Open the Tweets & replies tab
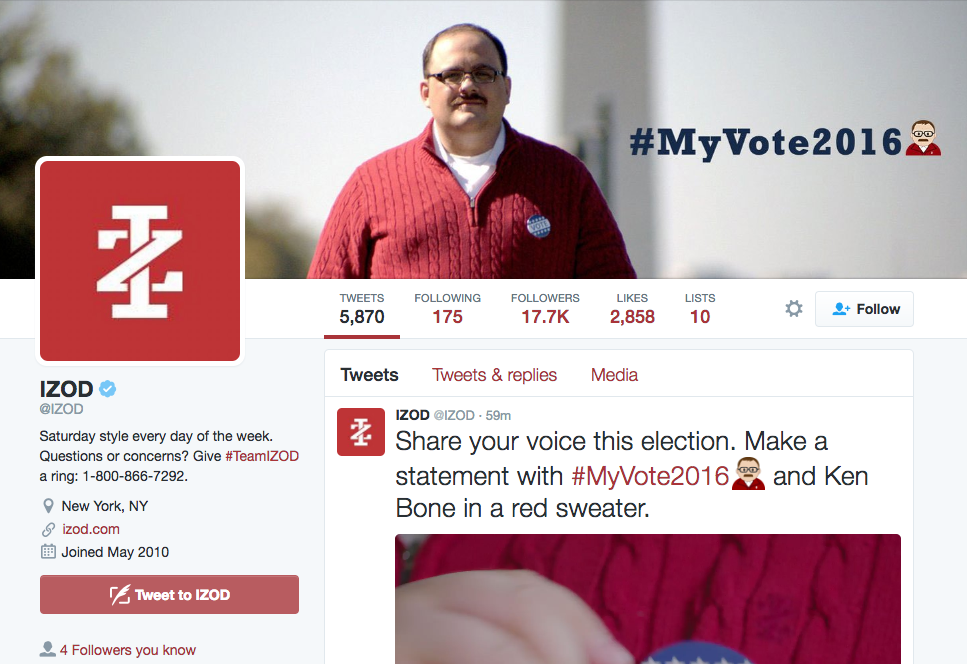The image size is (967, 664). (494, 375)
